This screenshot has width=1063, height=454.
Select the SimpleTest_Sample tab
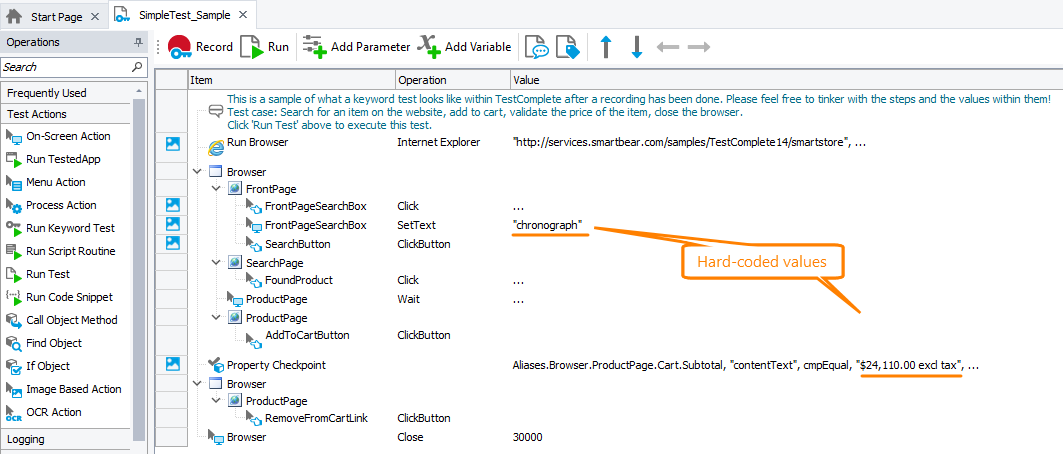click(183, 15)
